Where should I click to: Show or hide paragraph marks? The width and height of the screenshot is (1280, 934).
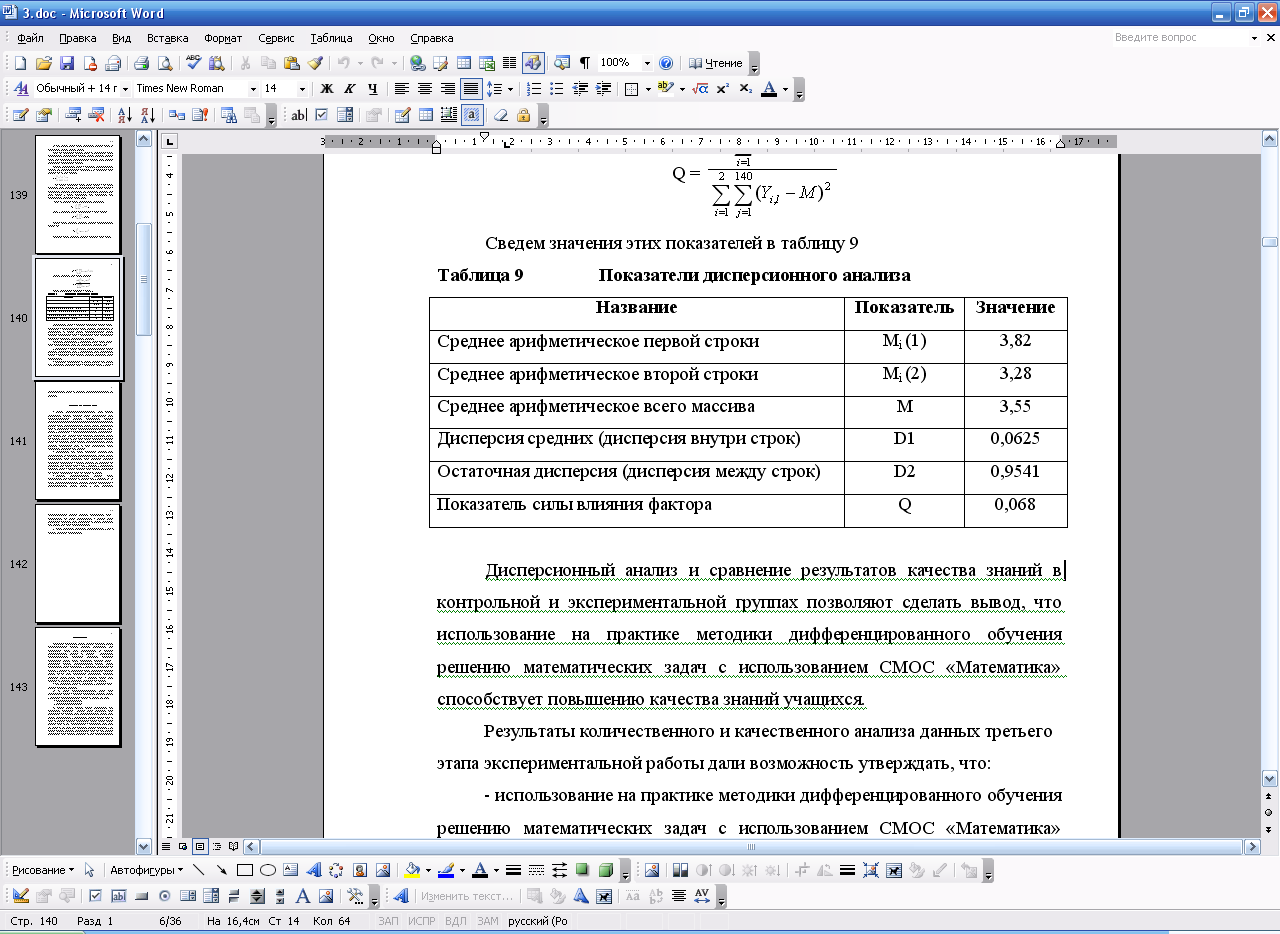click(x=585, y=62)
